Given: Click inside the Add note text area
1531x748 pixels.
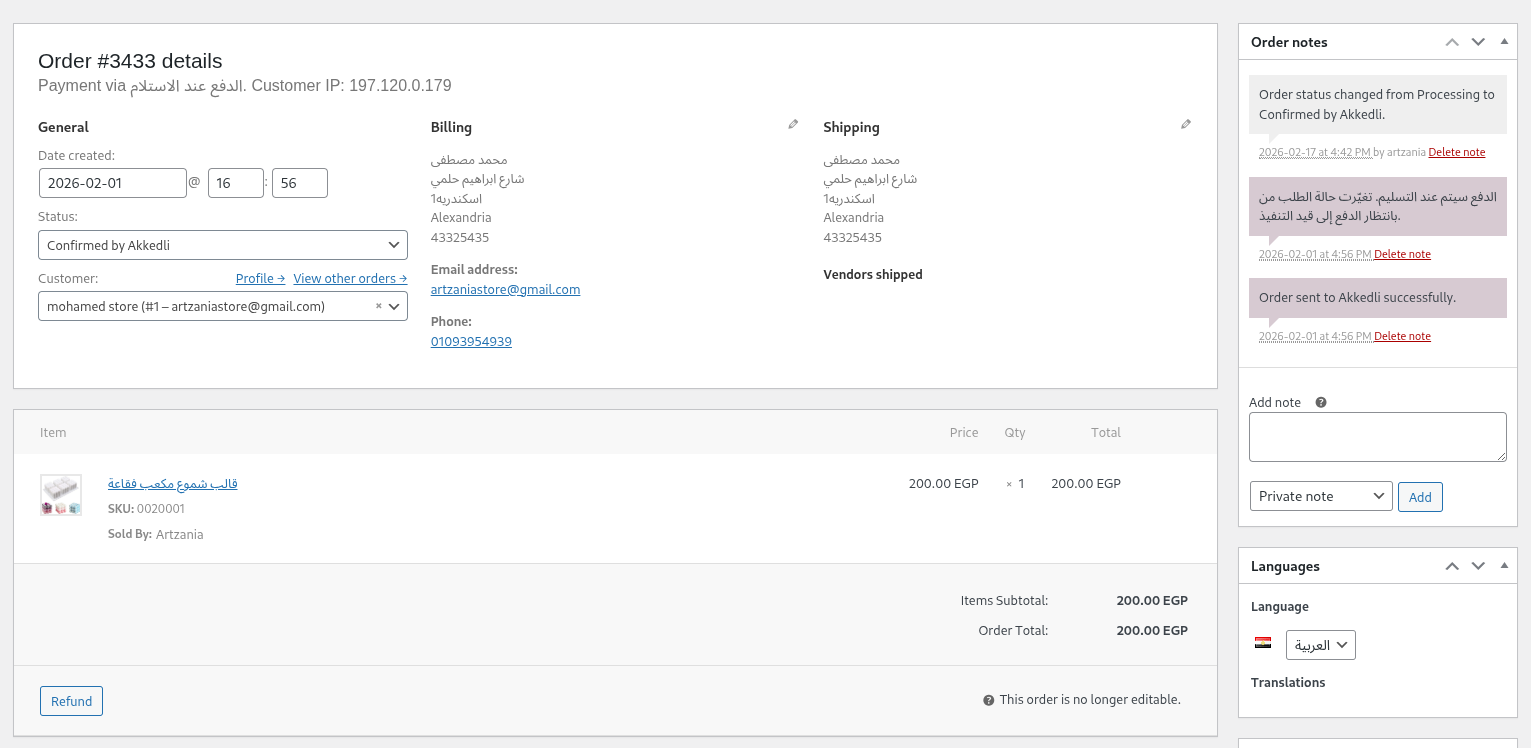Looking at the screenshot, I should point(1377,436).
